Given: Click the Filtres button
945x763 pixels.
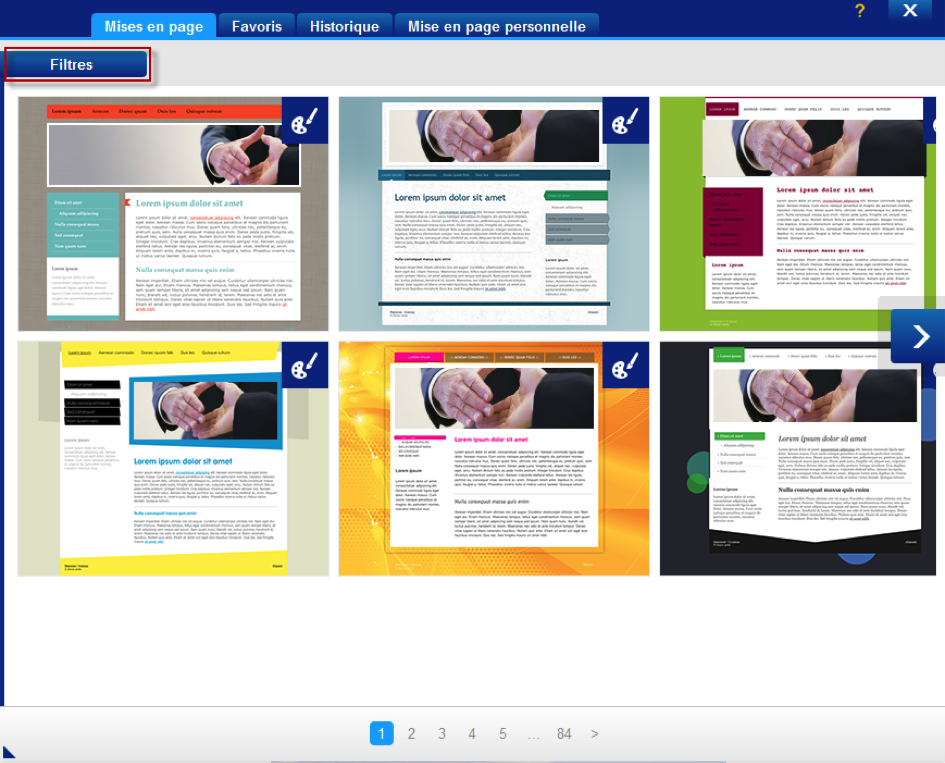Looking at the screenshot, I should [77, 64].
